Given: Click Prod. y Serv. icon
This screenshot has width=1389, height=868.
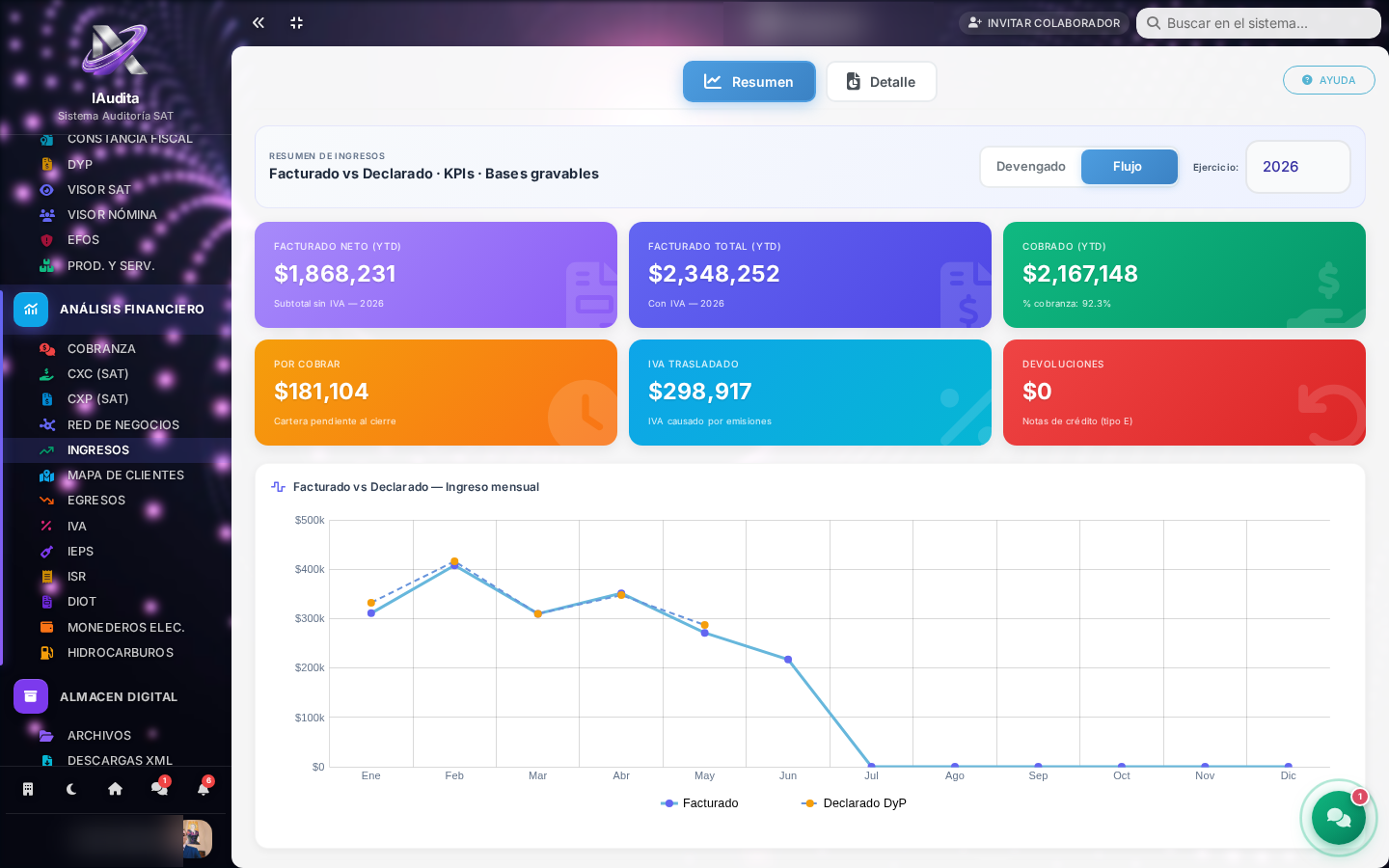Looking at the screenshot, I should tap(46, 265).
